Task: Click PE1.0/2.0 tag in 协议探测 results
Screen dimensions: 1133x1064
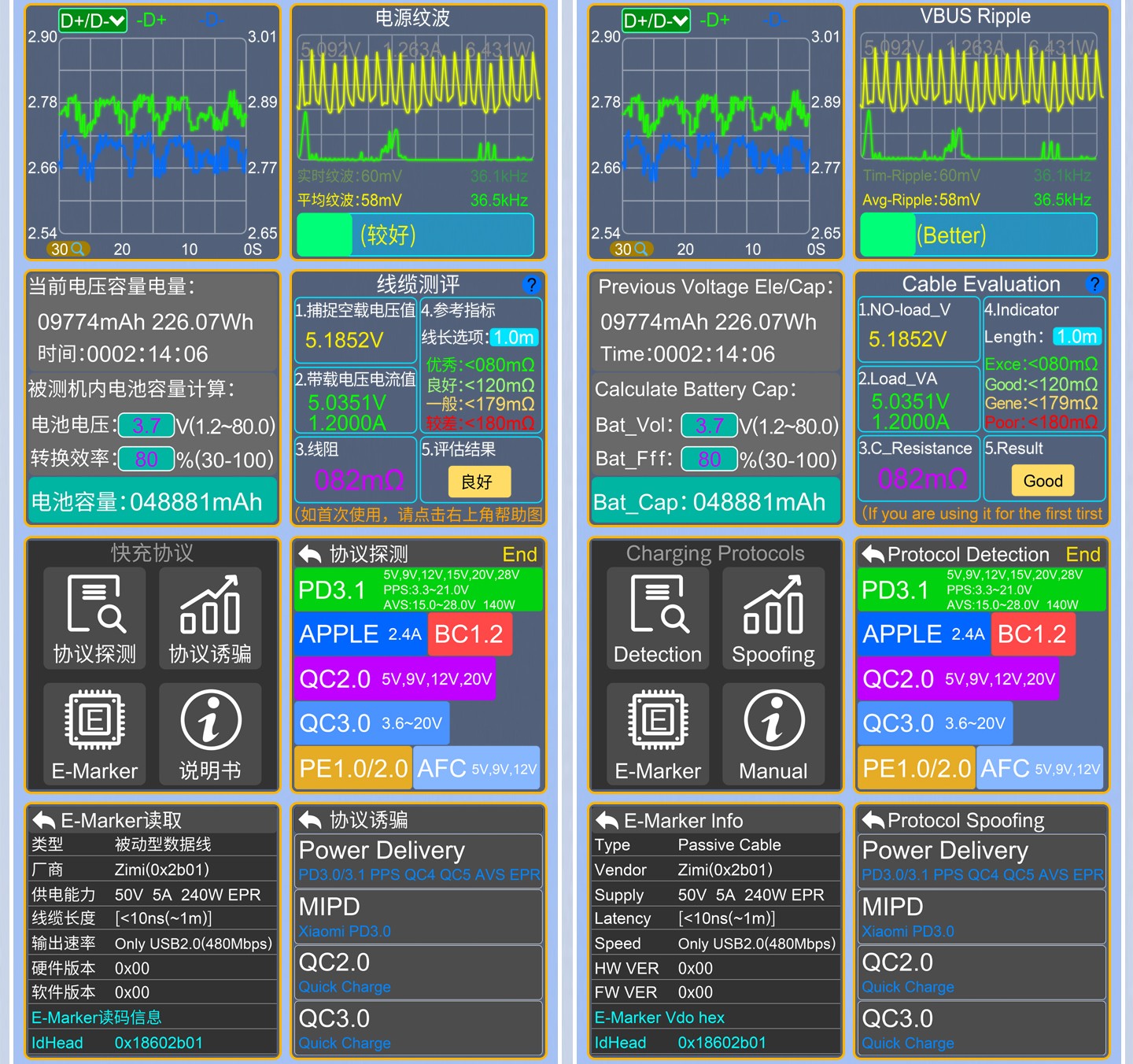Action: 353,768
